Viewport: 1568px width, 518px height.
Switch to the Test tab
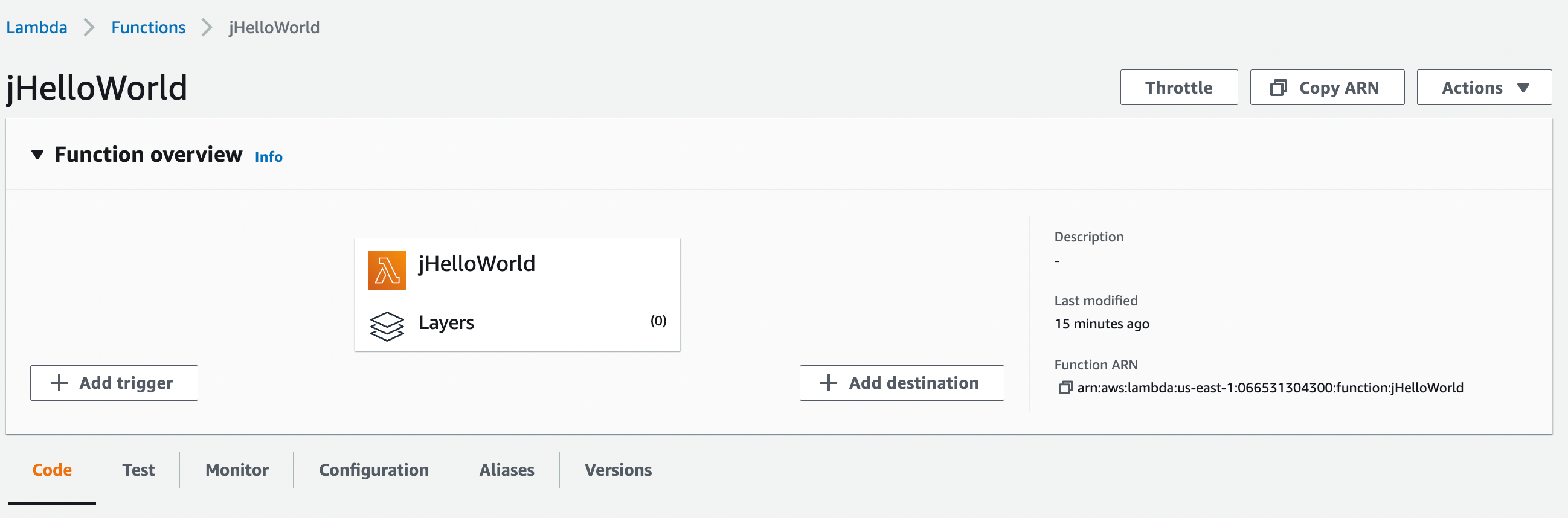138,470
